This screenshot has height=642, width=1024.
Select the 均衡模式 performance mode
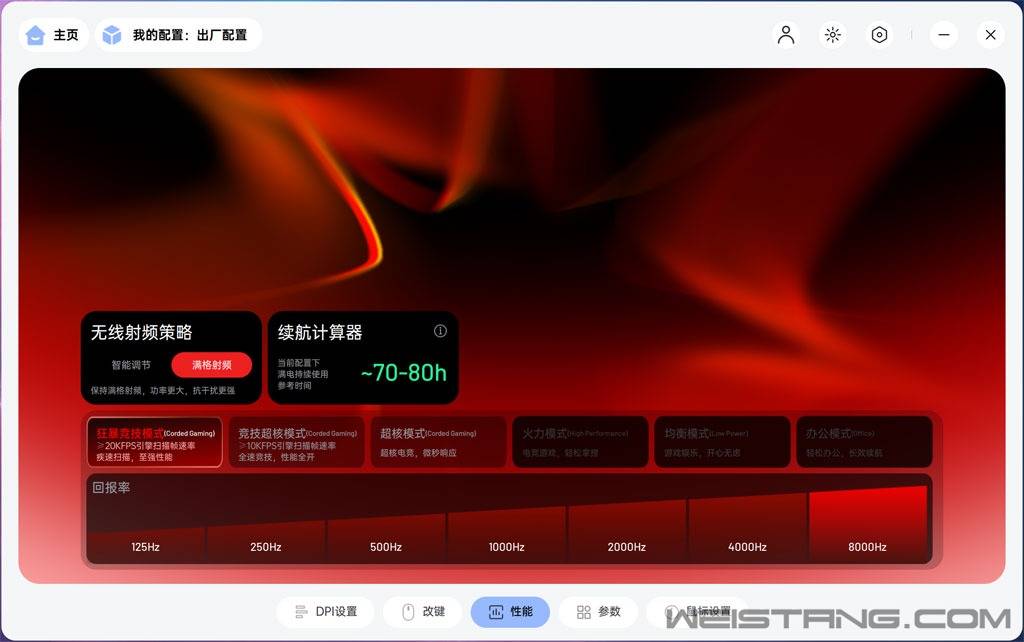[722, 441]
